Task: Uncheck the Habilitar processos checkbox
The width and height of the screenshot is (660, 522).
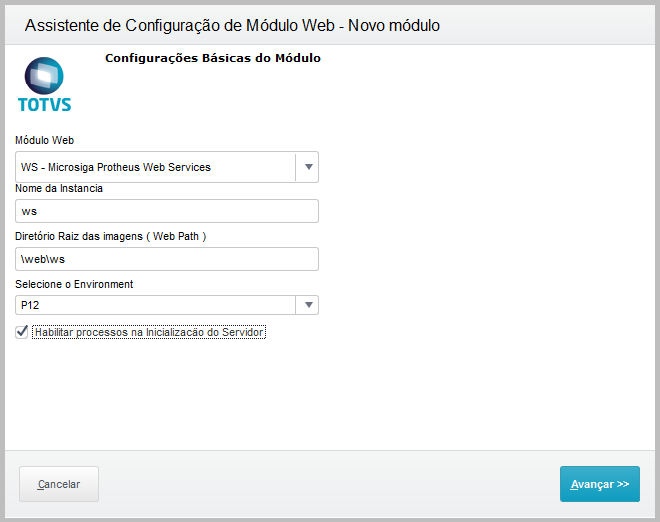Action: pyautogui.click(x=22, y=332)
